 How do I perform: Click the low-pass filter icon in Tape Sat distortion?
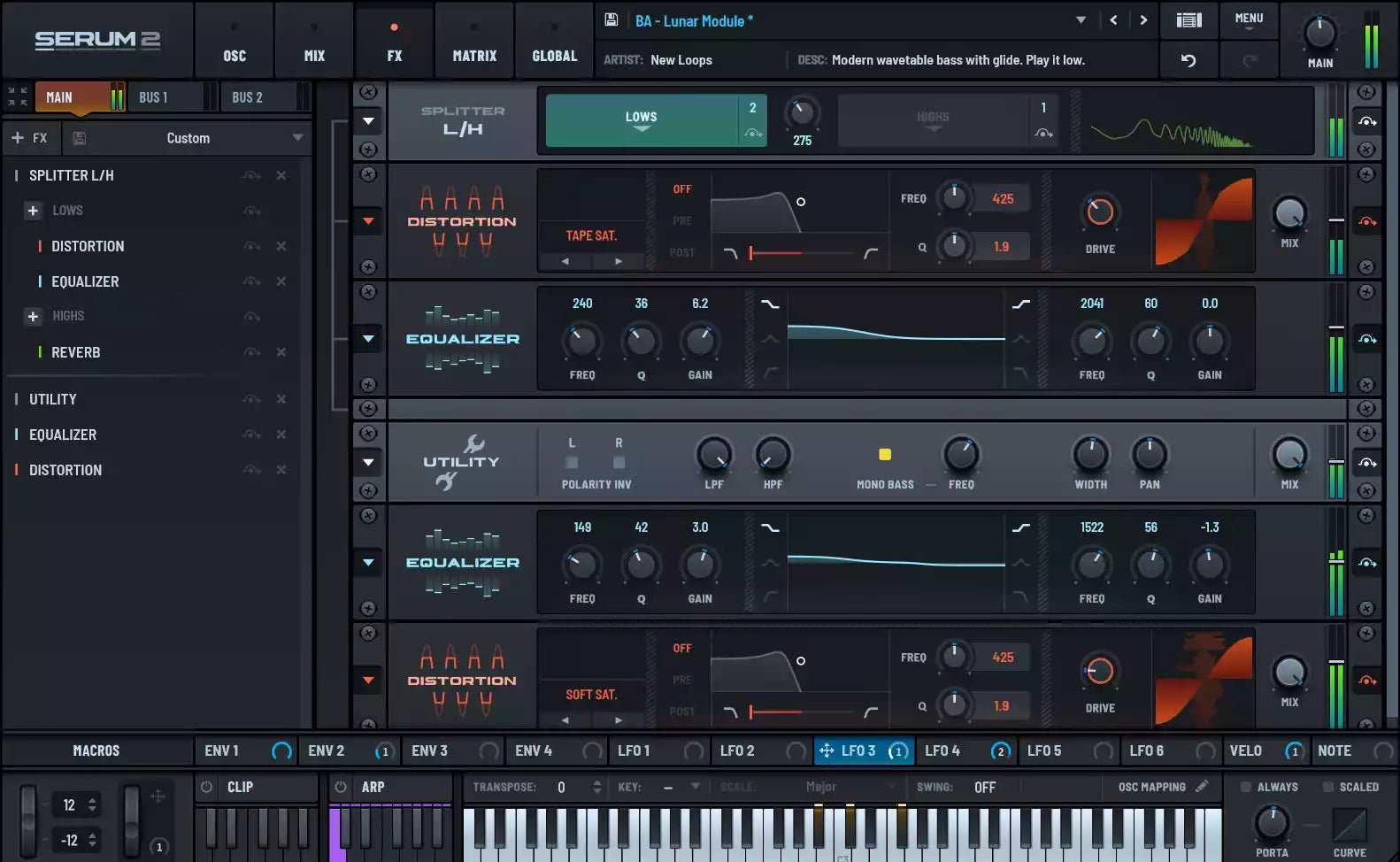(730, 253)
